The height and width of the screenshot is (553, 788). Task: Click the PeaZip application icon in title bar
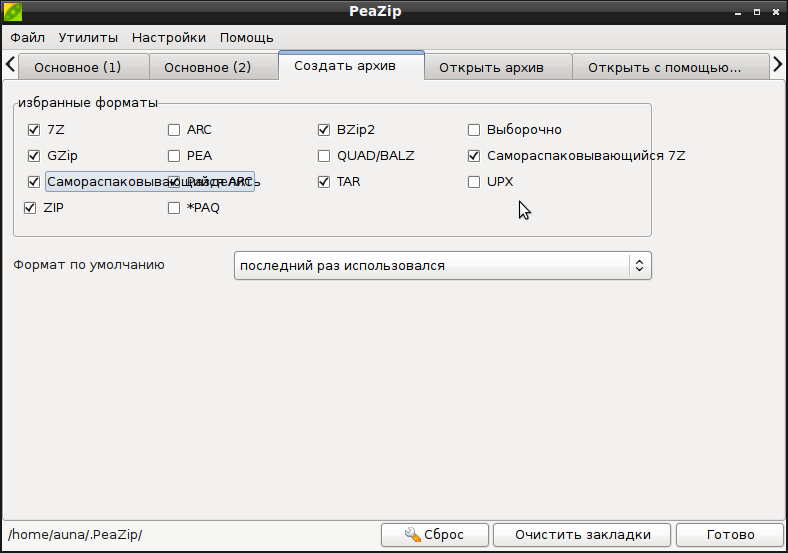[x=13, y=12]
